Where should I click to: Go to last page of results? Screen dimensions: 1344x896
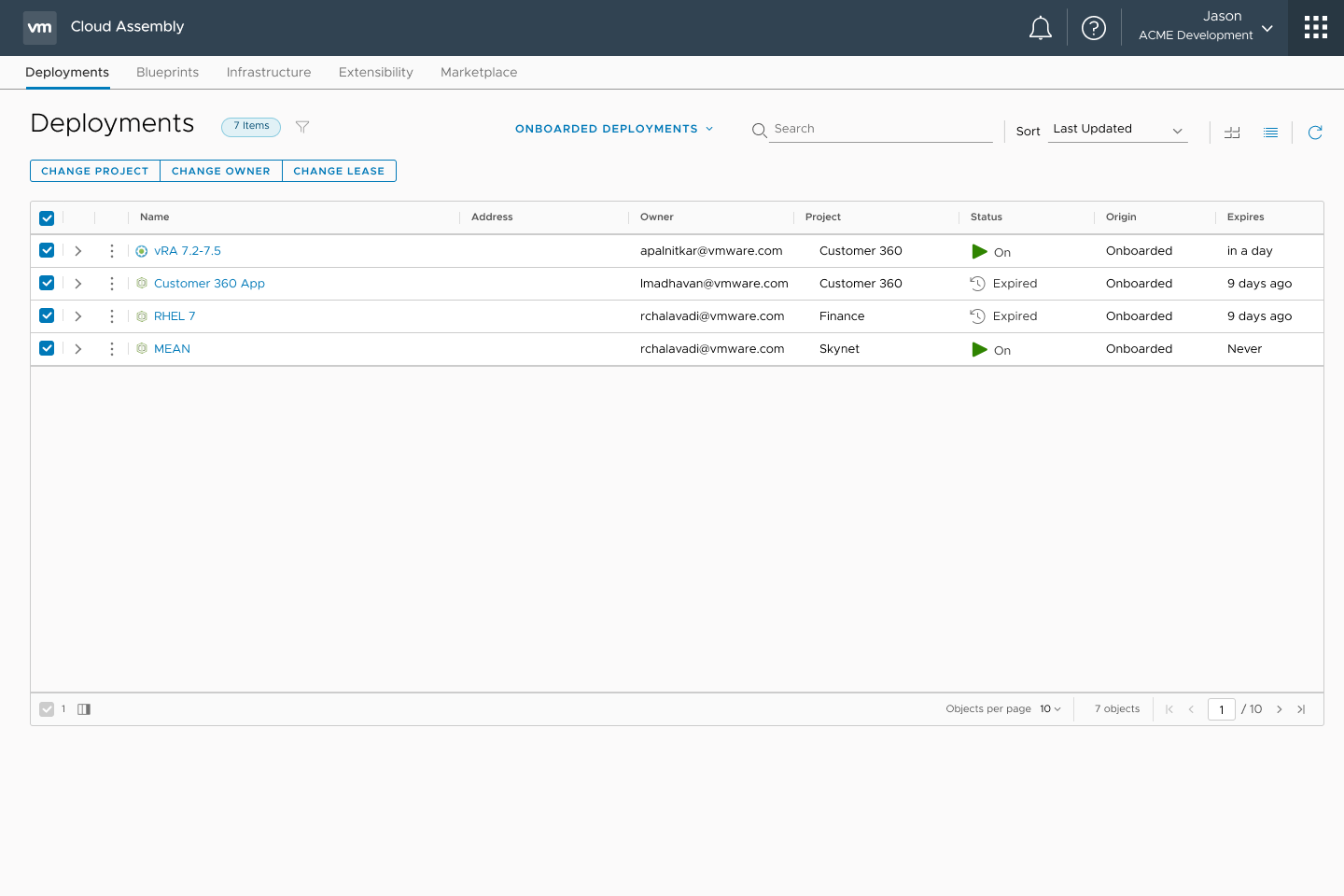(x=1301, y=709)
